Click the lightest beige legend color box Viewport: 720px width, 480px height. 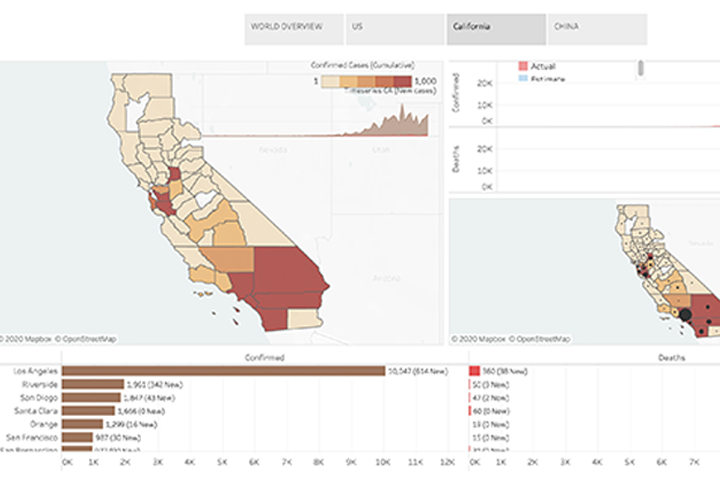(x=330, y=81)
